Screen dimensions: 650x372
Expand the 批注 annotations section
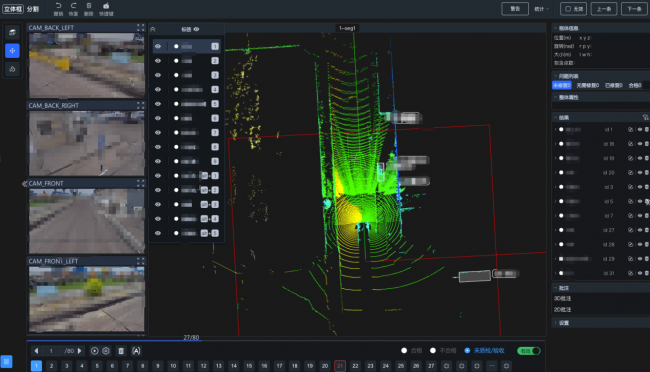(555, 288)
